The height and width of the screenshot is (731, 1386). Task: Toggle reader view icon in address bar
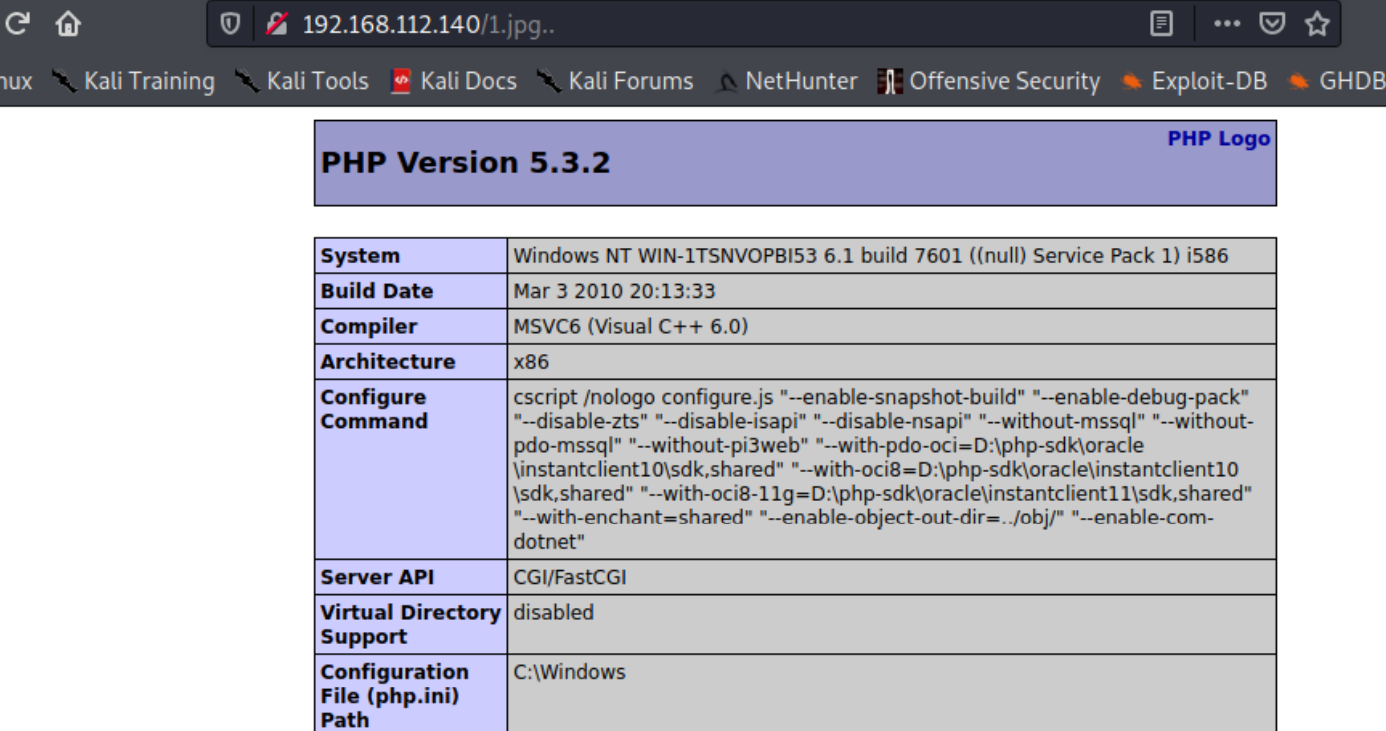(x=1161, y=24)
